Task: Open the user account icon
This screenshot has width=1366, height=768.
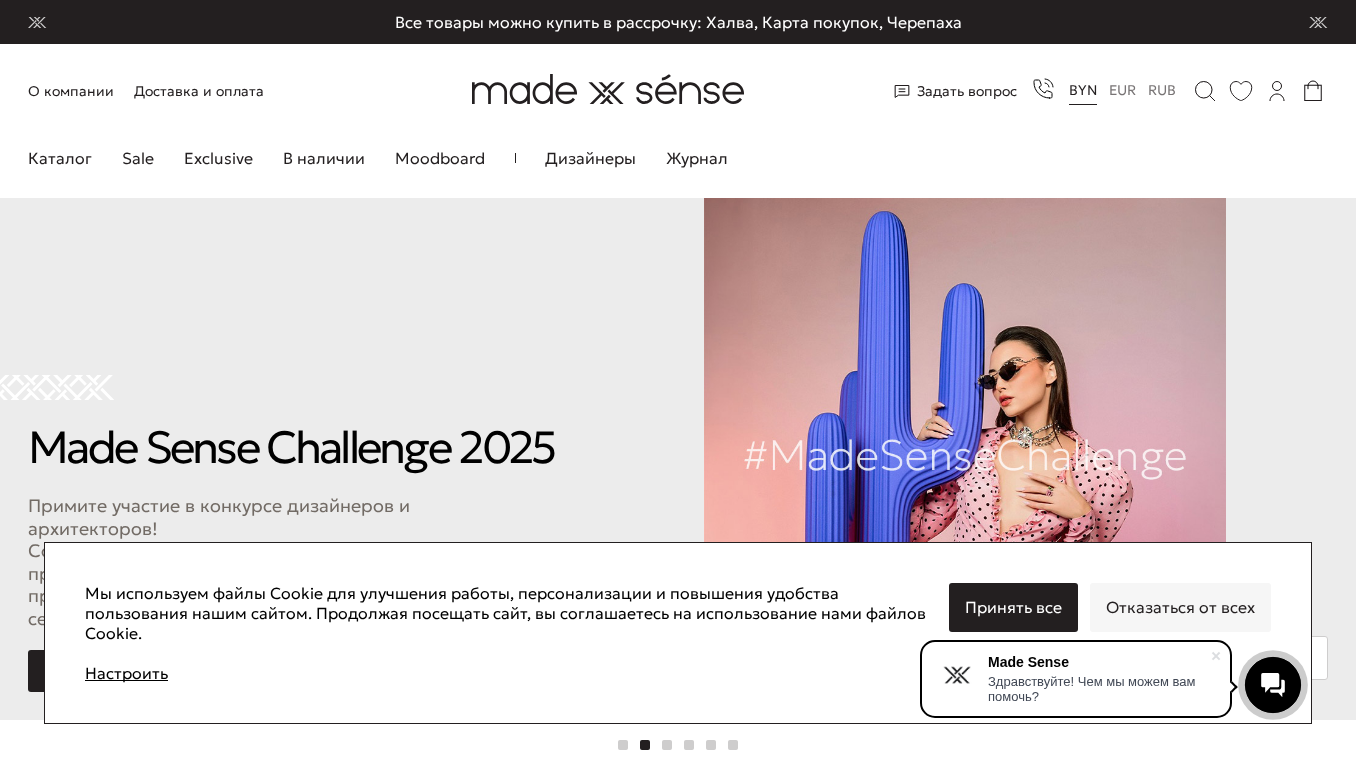Action: [1277, 91]
